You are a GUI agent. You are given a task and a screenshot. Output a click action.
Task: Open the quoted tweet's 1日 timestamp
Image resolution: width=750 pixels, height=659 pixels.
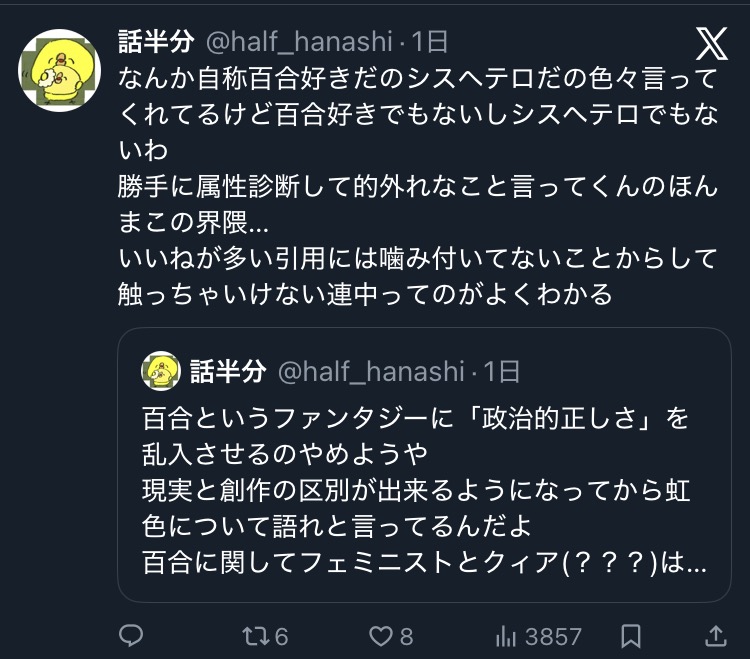point(501,371)
